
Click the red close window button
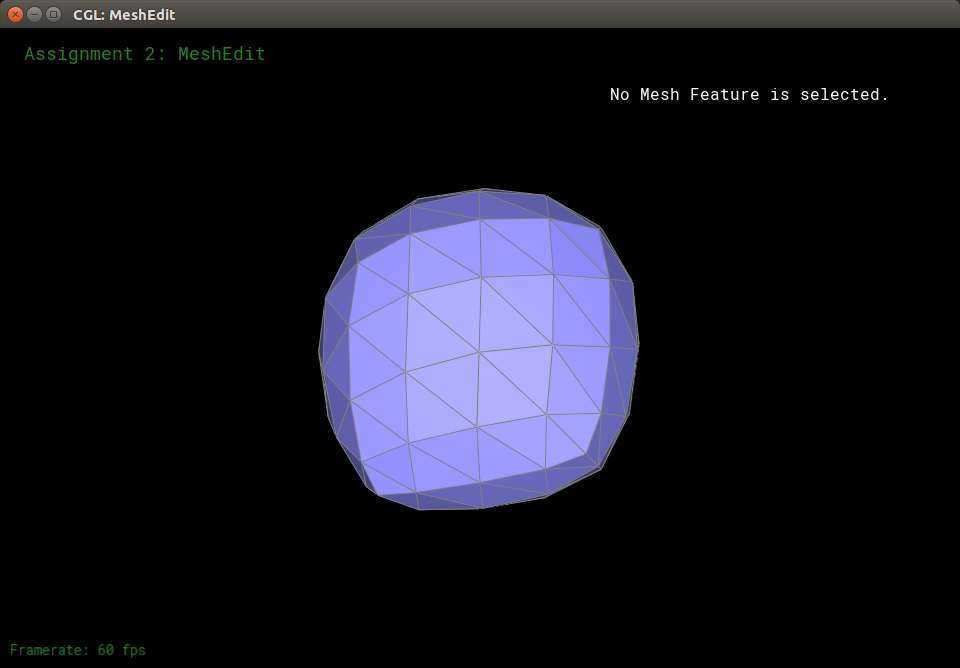coord(15,14)
